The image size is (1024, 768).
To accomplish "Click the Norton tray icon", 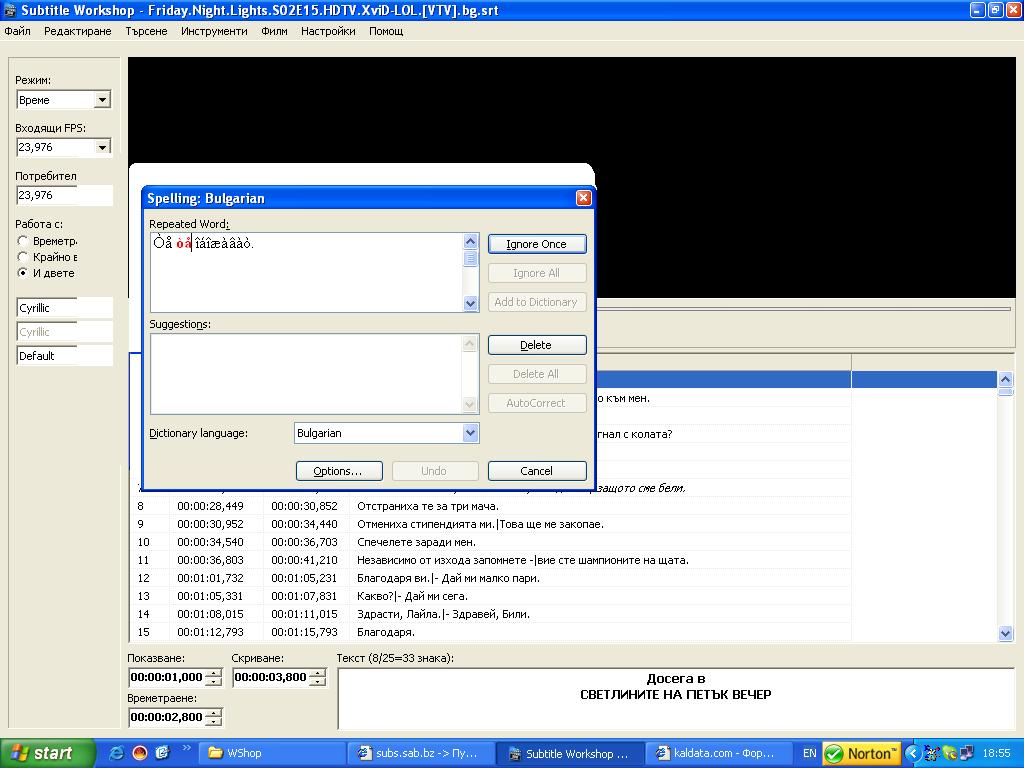I will coord(861,754).
